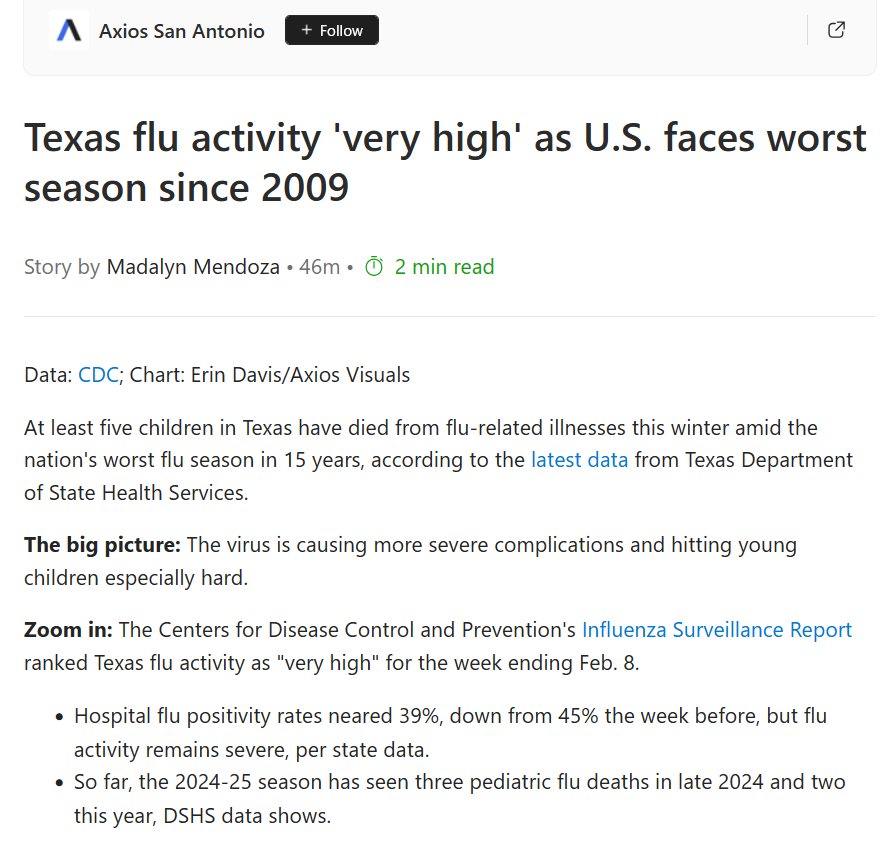This screenshot has height=844, width=888.
Task: Open the CDC data source link
Action: pyautogui.click(x=98, y=376)
